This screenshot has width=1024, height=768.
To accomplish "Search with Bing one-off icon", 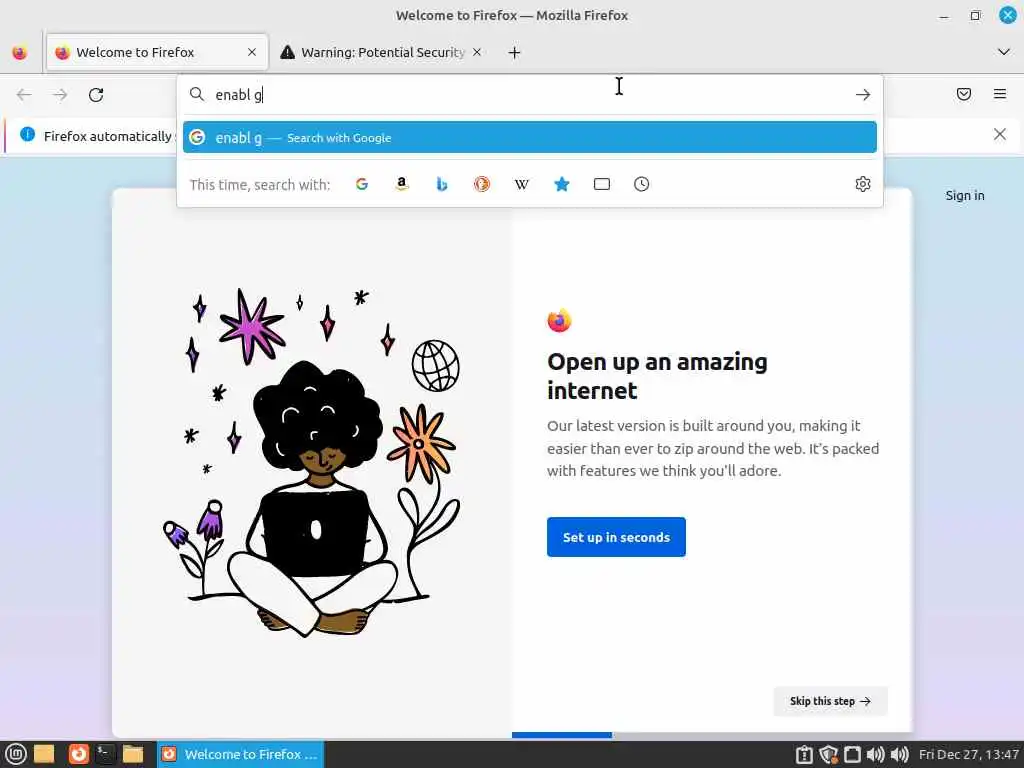I will (441, 184).
